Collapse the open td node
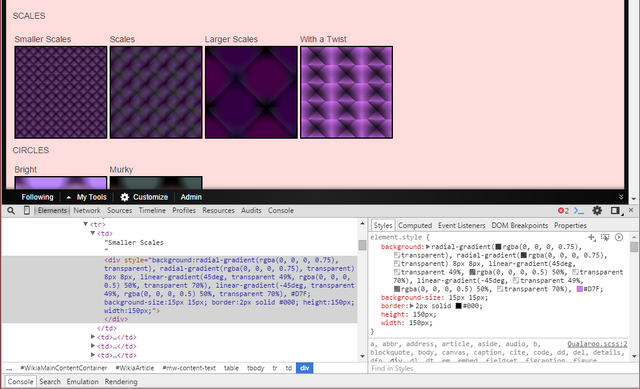 [93, 233]
